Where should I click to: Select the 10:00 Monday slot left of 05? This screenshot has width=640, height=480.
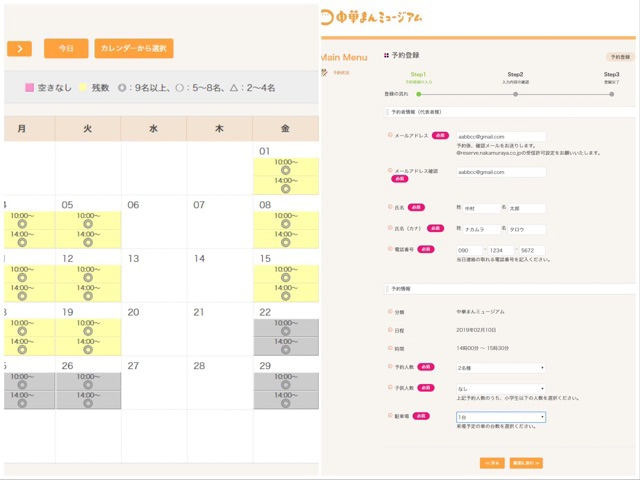[29, 220]
